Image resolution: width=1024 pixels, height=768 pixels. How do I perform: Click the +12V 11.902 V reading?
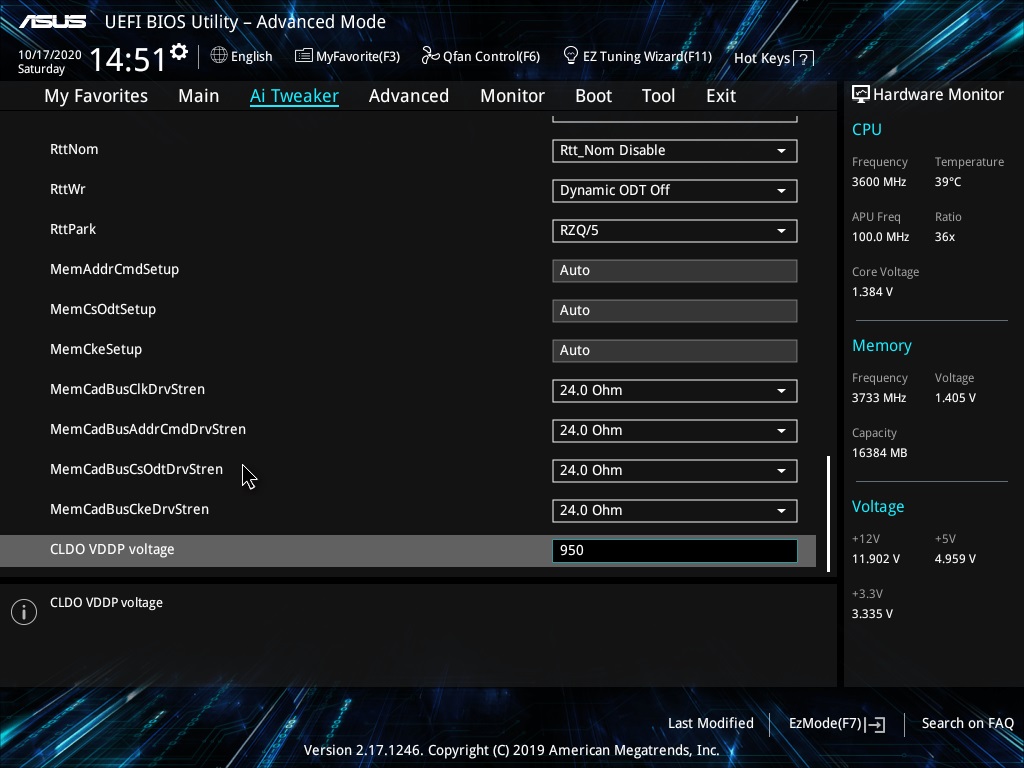[876, 559]
